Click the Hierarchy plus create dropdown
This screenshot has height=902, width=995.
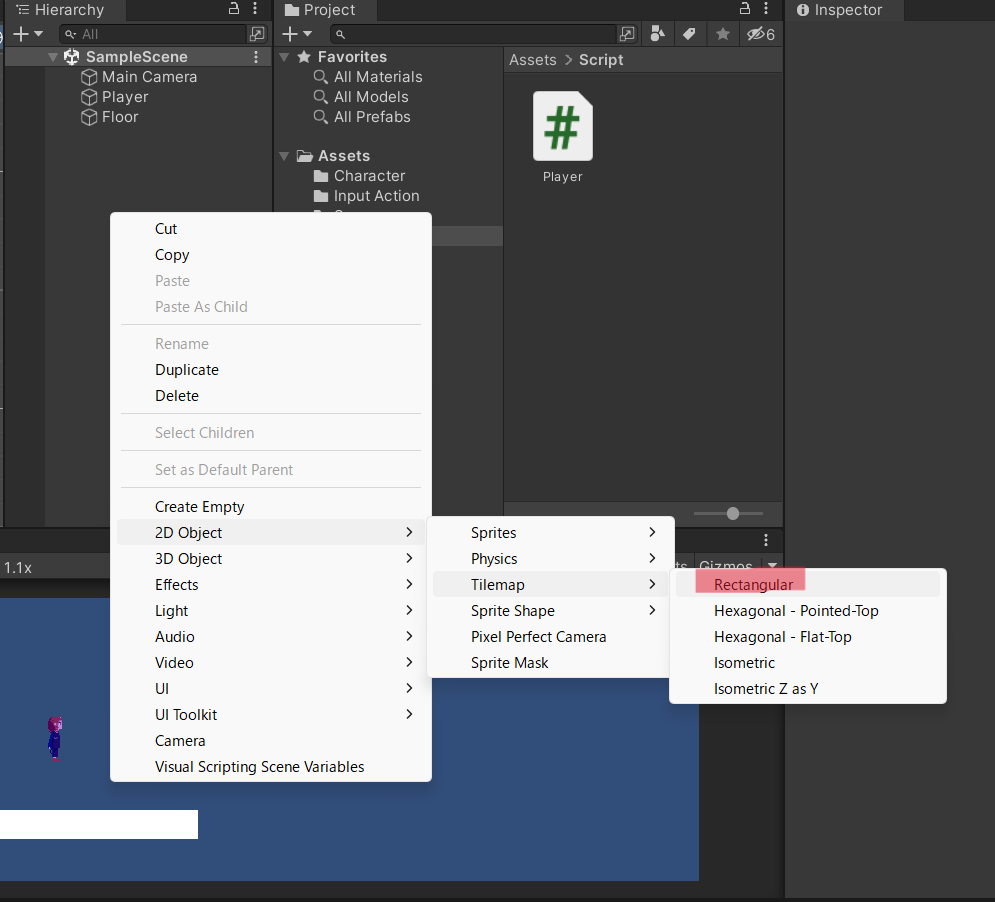[27, 34]
